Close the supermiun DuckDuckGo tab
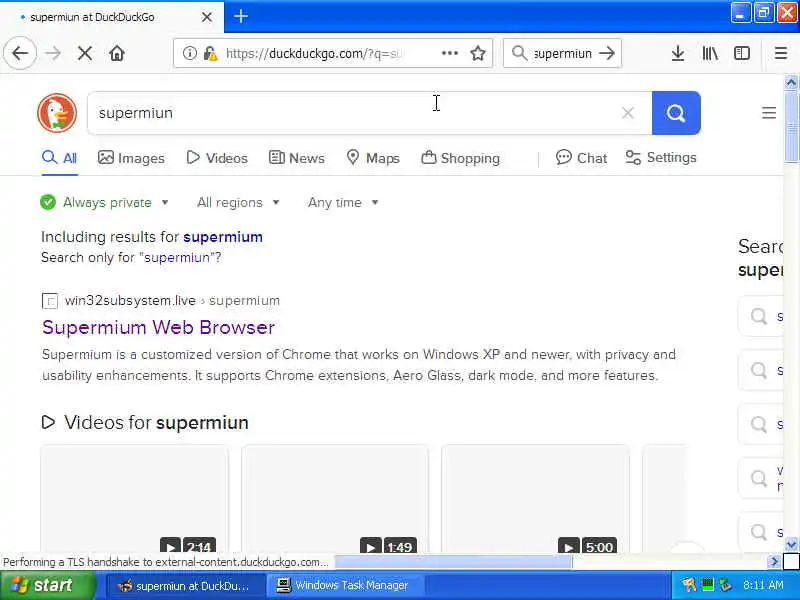800x600 pixels. [x=207, y=17]
